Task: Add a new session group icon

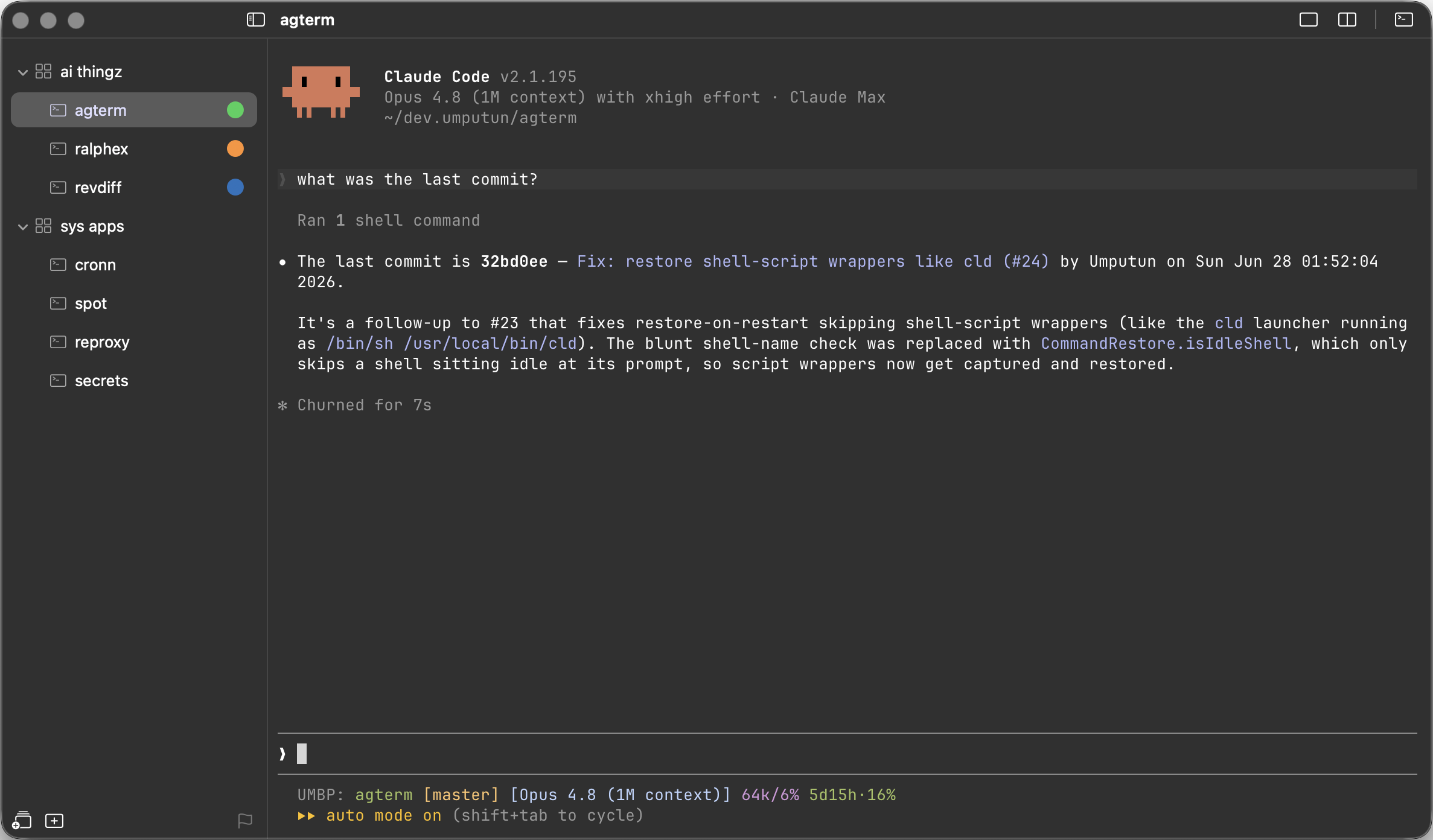Action: coord(22,821)
